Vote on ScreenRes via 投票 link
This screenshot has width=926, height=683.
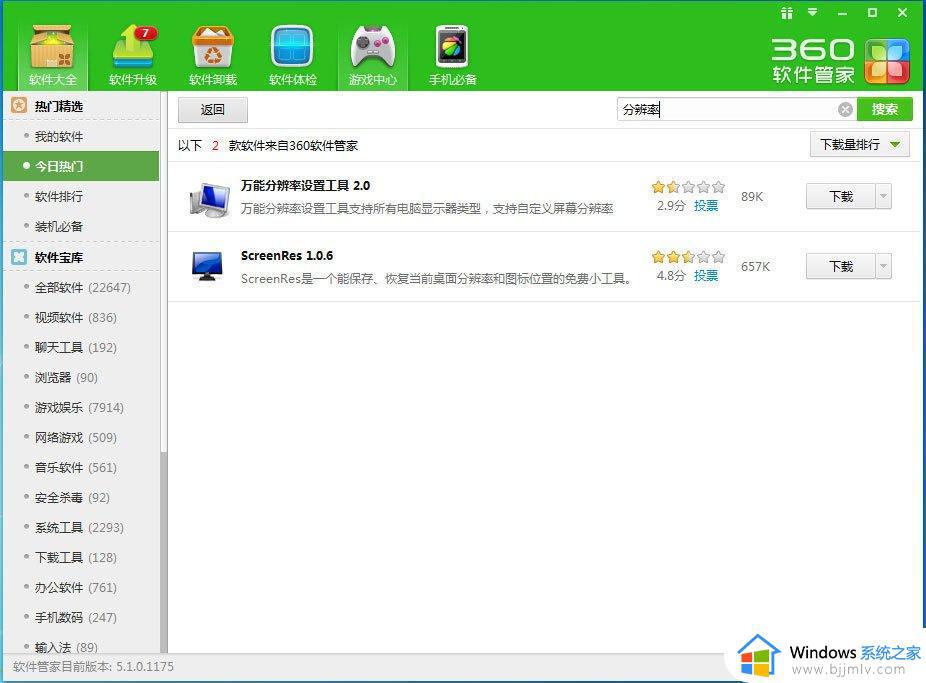tap(706, 276)
